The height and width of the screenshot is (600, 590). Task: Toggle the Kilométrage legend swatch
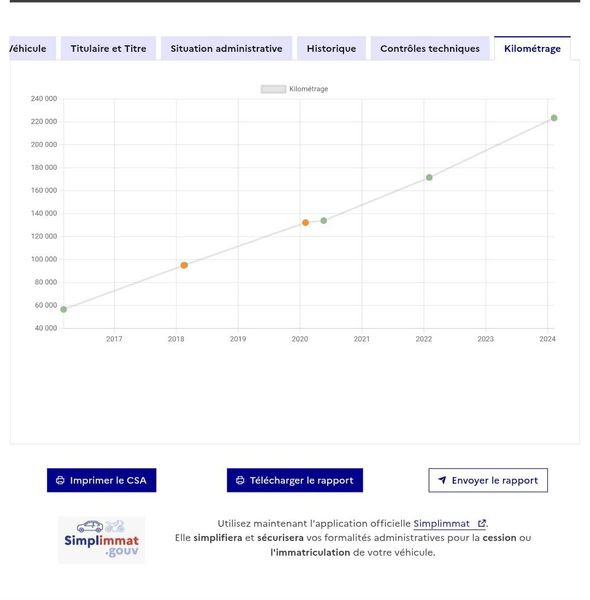click(x=273, y=89)
